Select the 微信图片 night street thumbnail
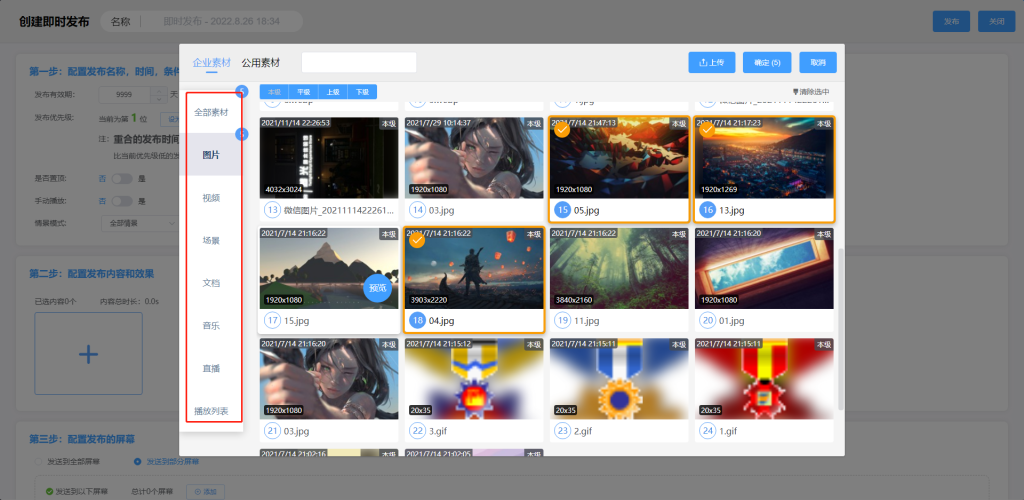 coord(329,158)
